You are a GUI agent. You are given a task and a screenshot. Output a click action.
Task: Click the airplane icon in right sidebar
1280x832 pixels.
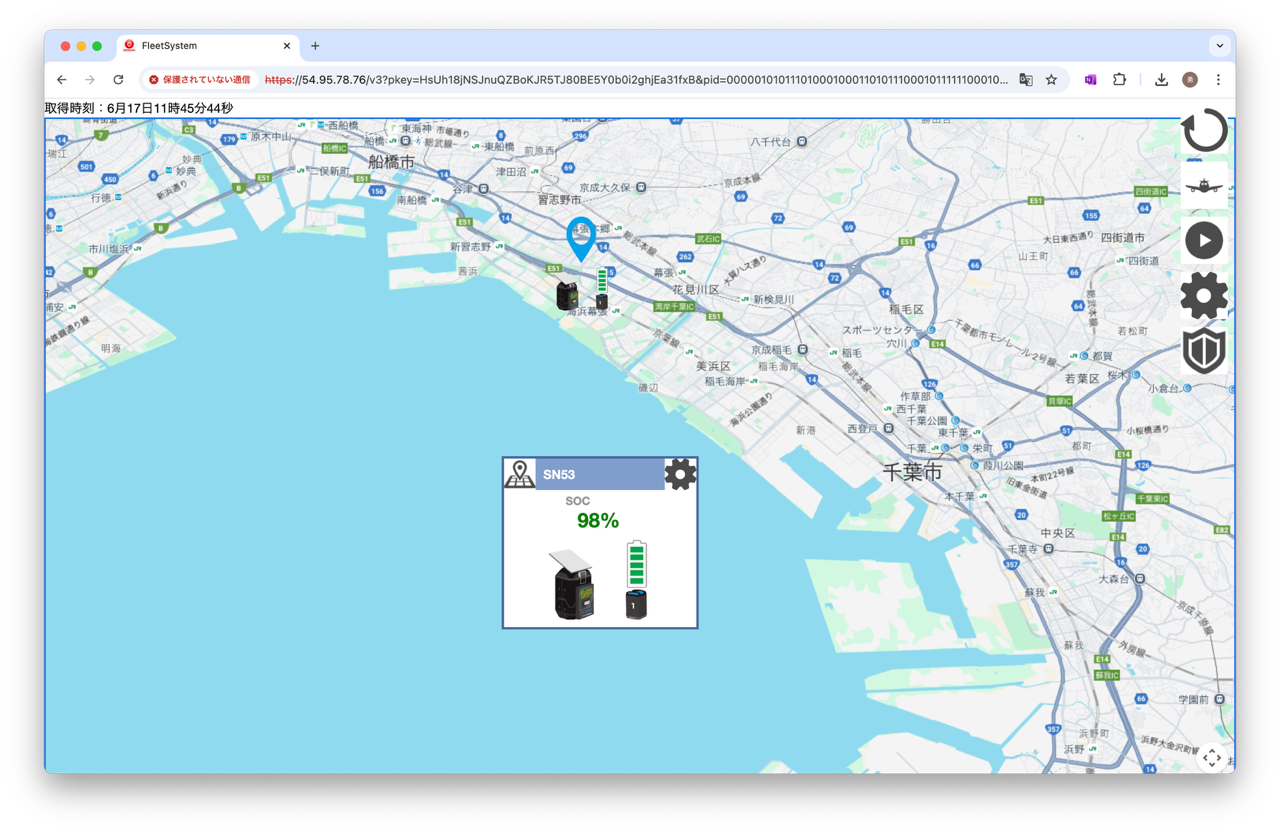(x=1204, y=186)
